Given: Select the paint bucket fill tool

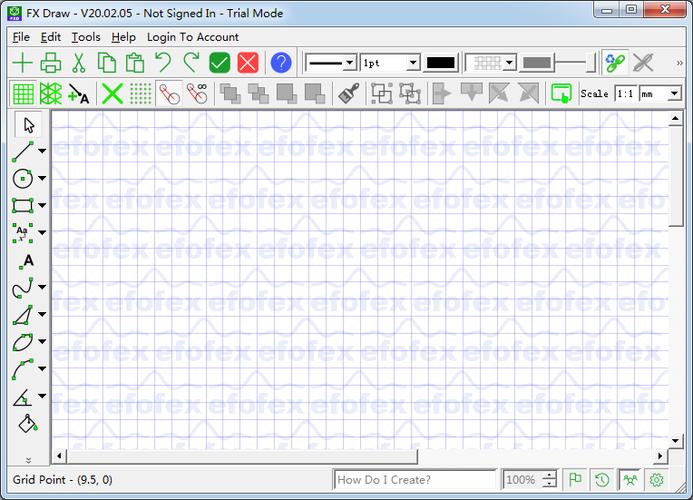Looking at the screenshot, I should pyautogui.click(x=27, y=423).
